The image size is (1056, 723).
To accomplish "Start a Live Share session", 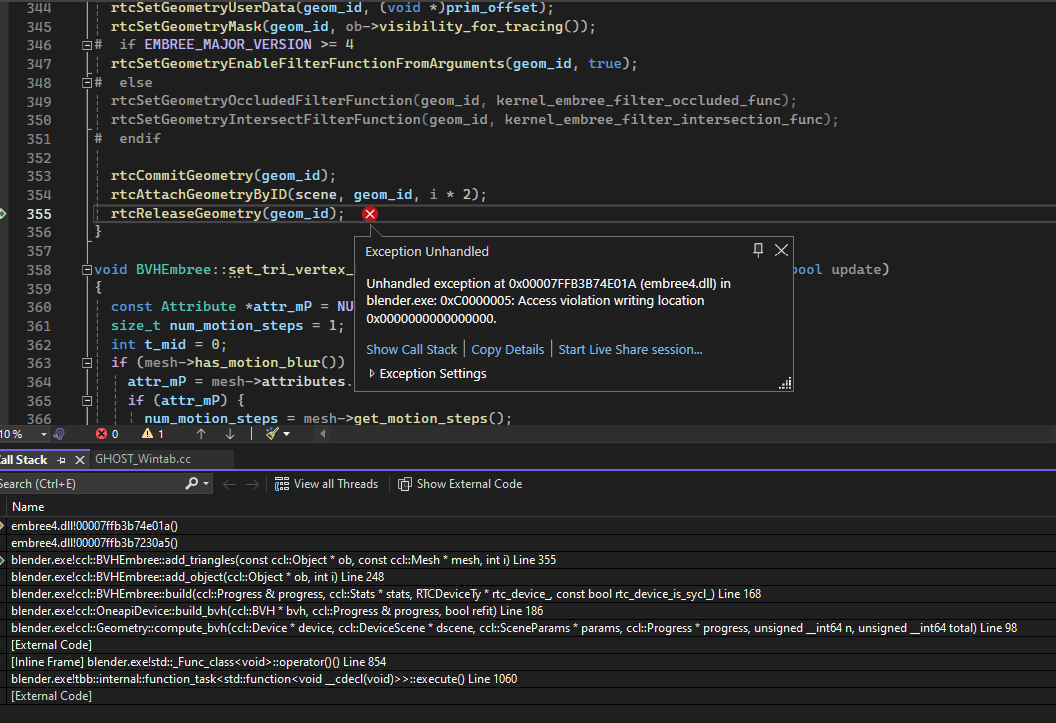I will [x=629, y=349].
